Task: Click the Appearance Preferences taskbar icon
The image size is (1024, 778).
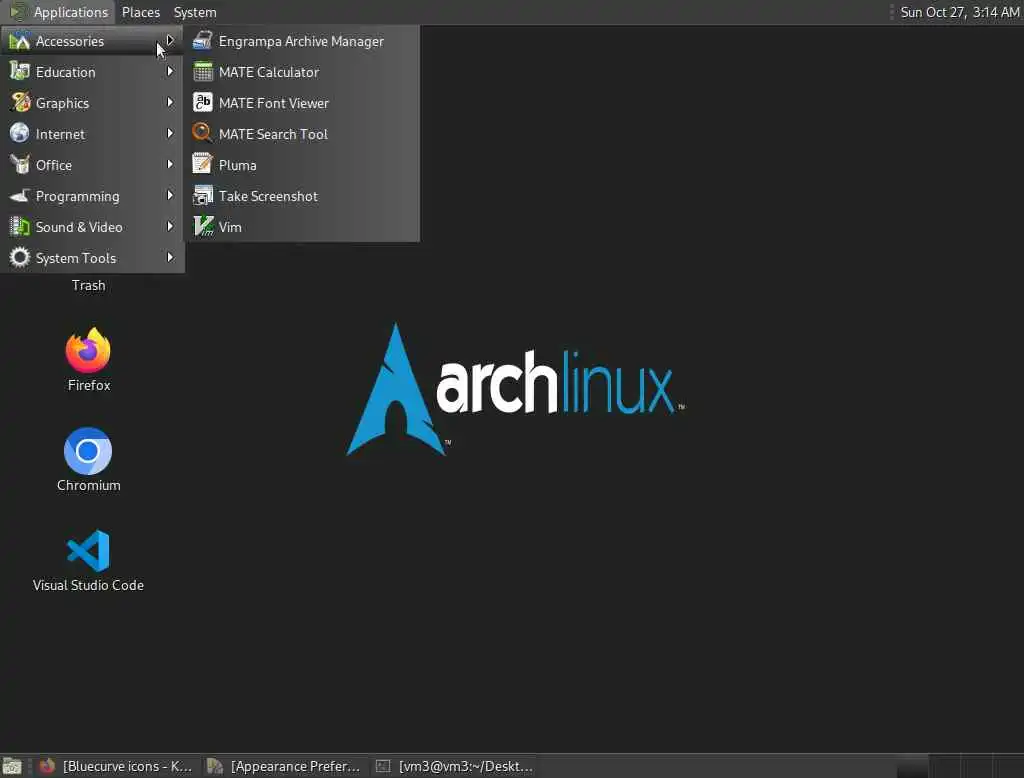Action: (x=215, y=766)
